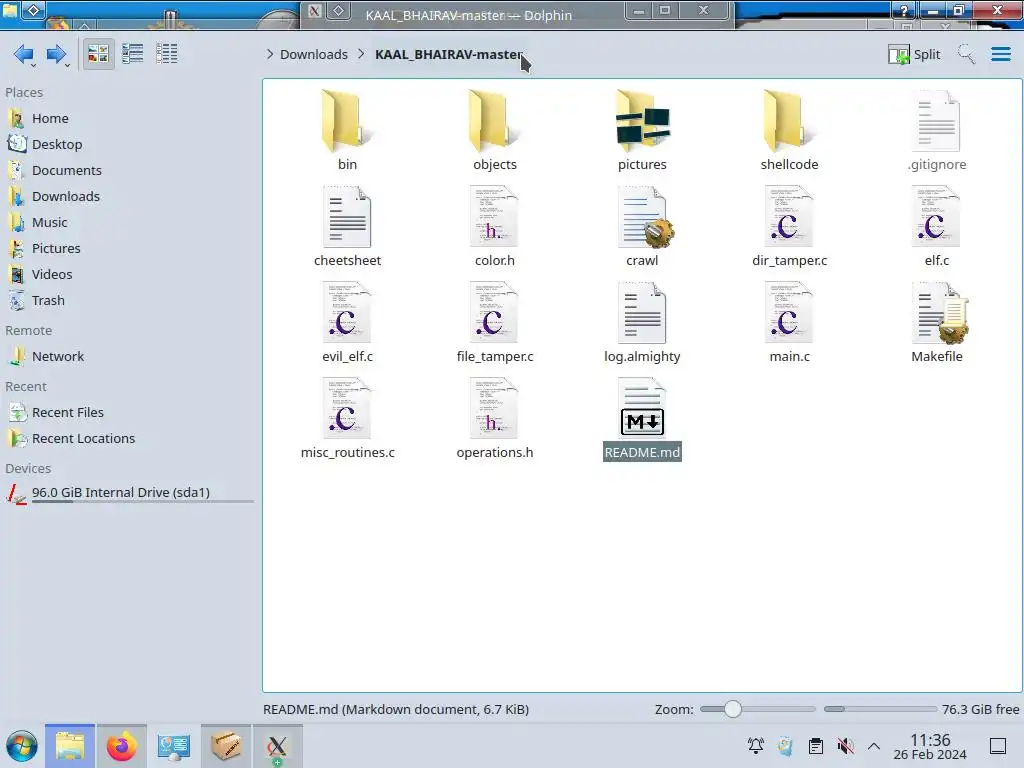Go back with the blue left arrow
The height and width of the screenshot is (768, 1024).
point(24,54)
